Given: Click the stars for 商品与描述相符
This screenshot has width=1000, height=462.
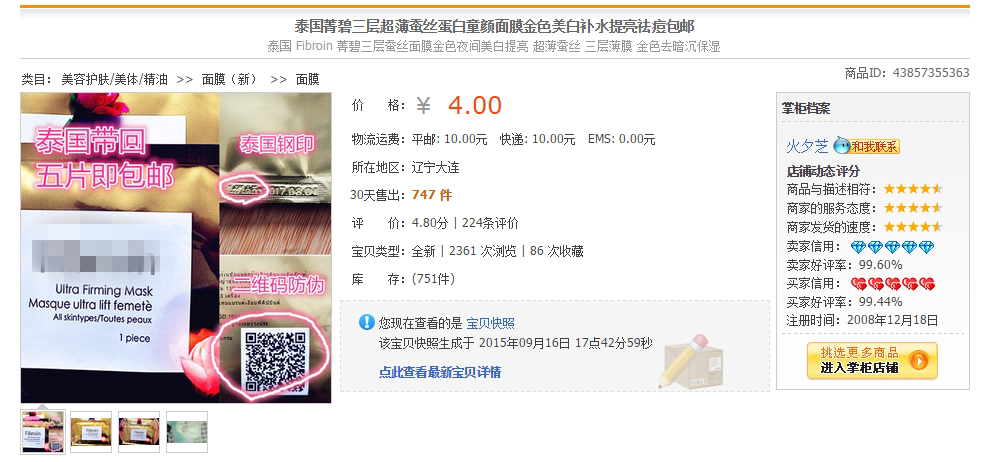Looking at the screenshot, I should coord(913,190).
